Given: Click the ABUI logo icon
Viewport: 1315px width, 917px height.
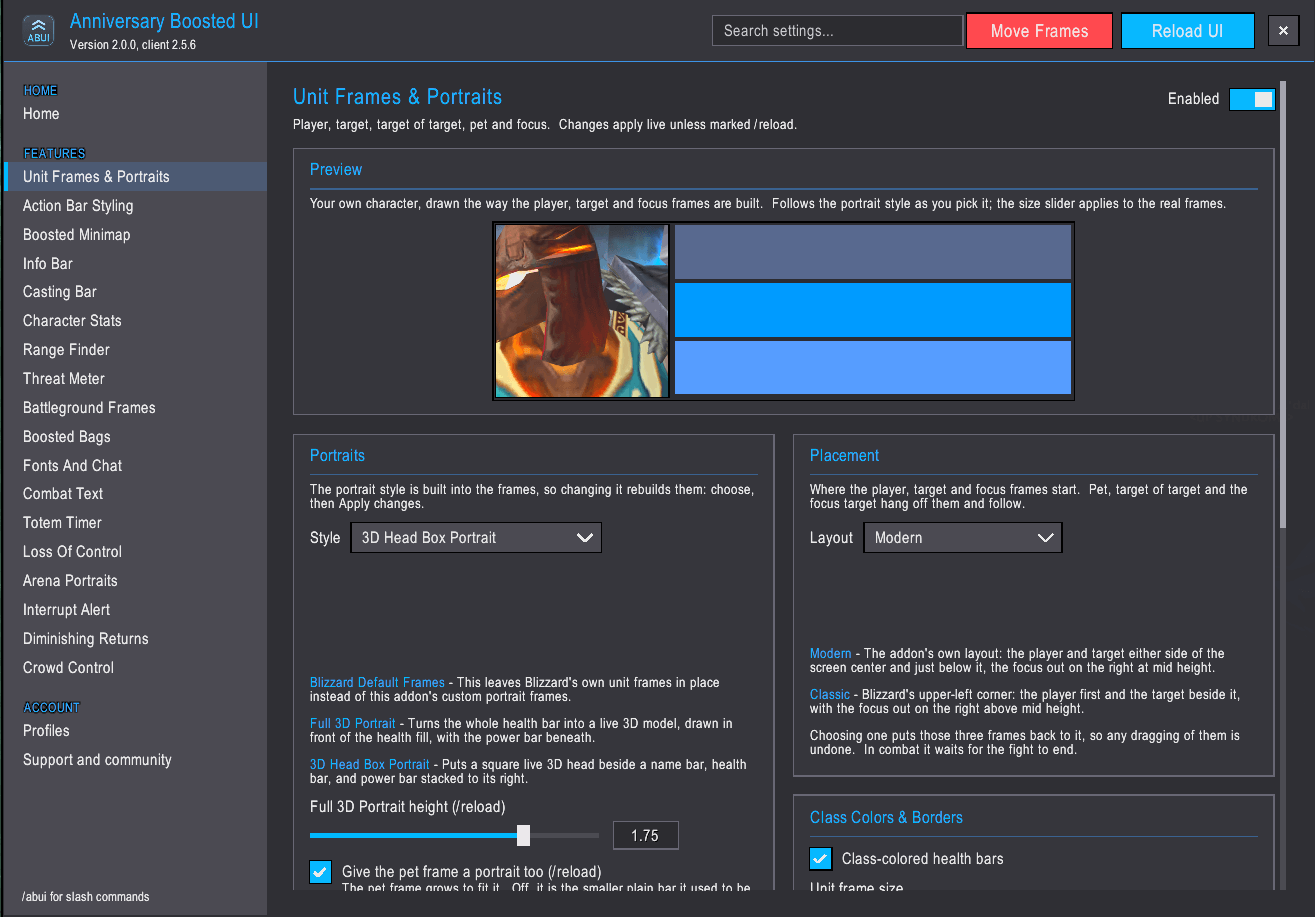Looking at the screenshot, I should [38, 31].
